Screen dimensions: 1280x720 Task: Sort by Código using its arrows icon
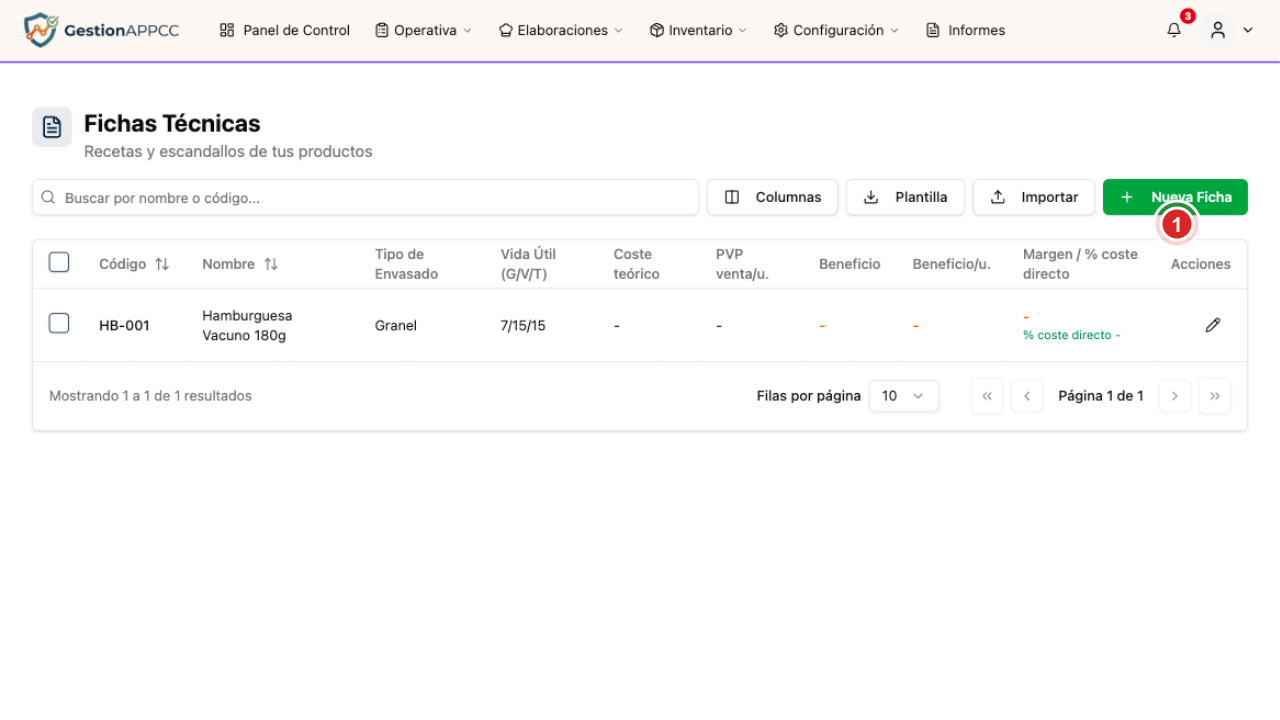(x=162, y=264)
